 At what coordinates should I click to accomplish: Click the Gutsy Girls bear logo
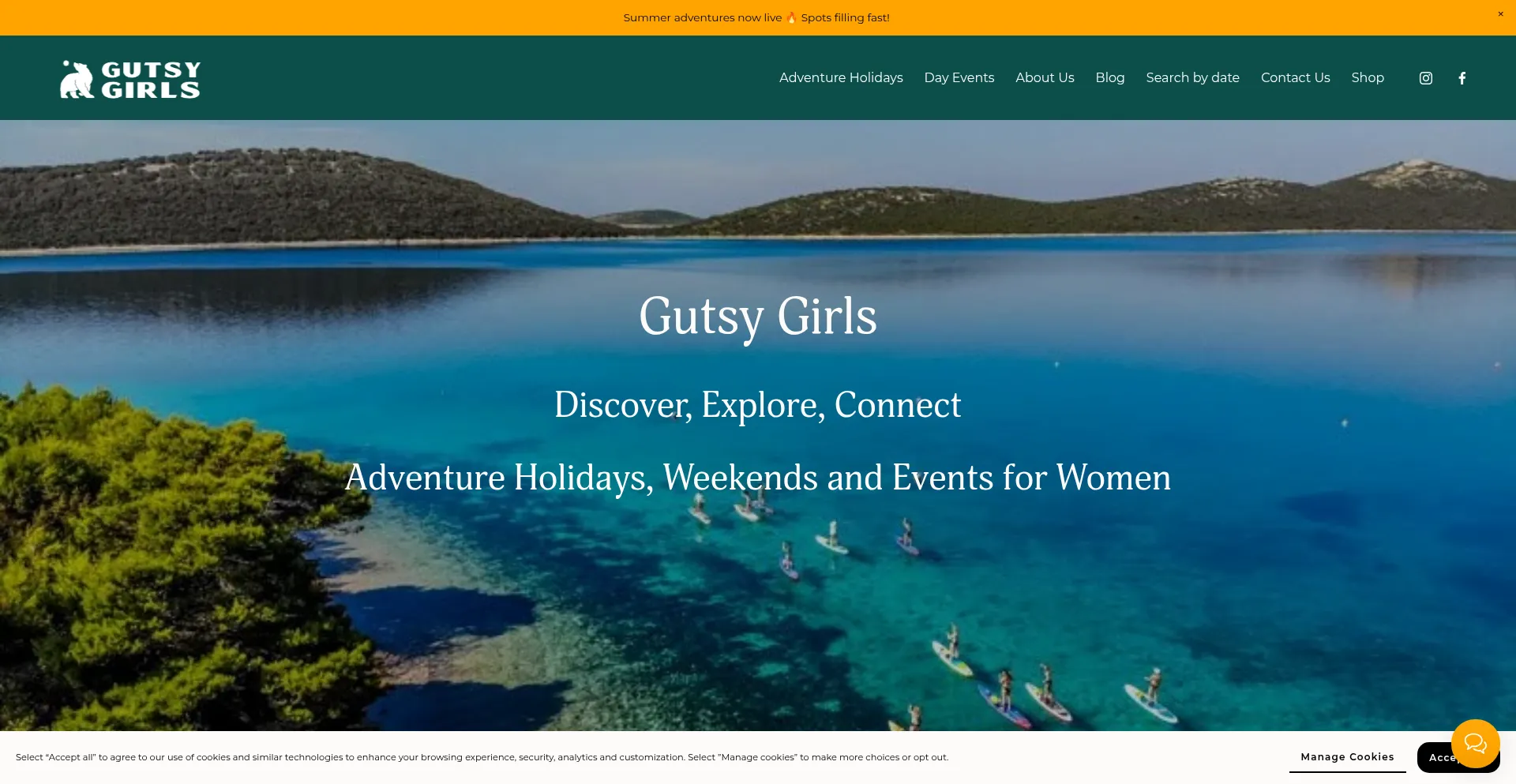(x=130, y=79)
